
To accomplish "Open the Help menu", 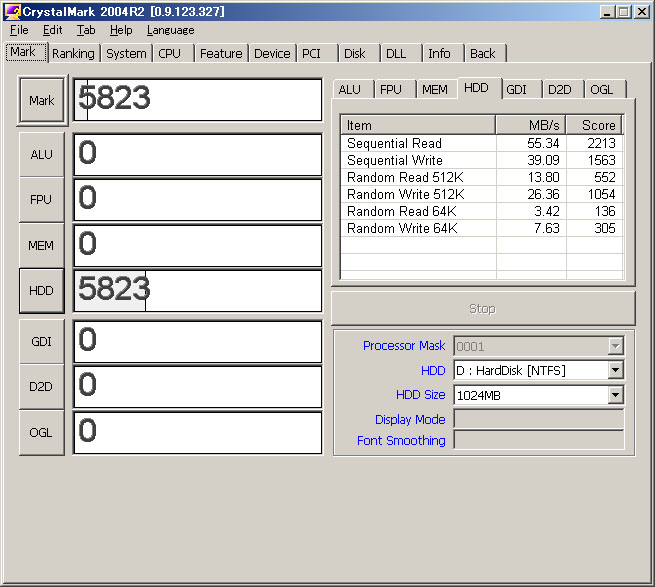I will (121, 30).
